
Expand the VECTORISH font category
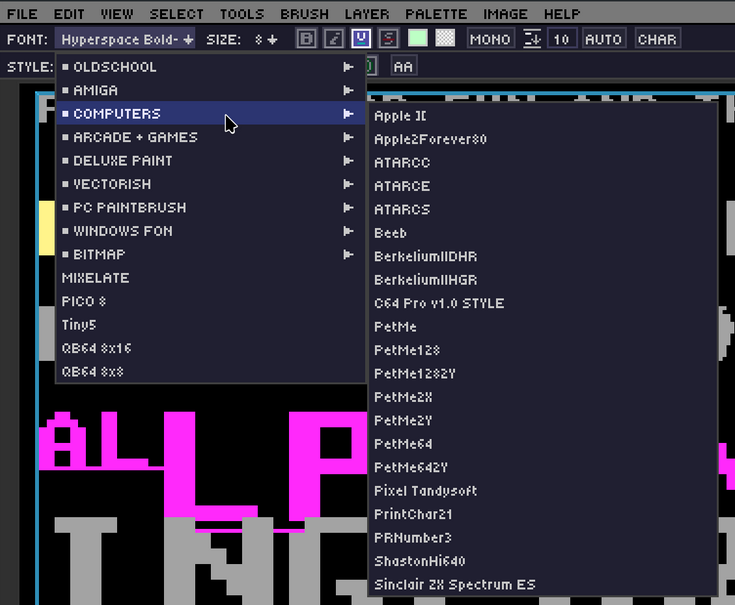click(210, 184)
